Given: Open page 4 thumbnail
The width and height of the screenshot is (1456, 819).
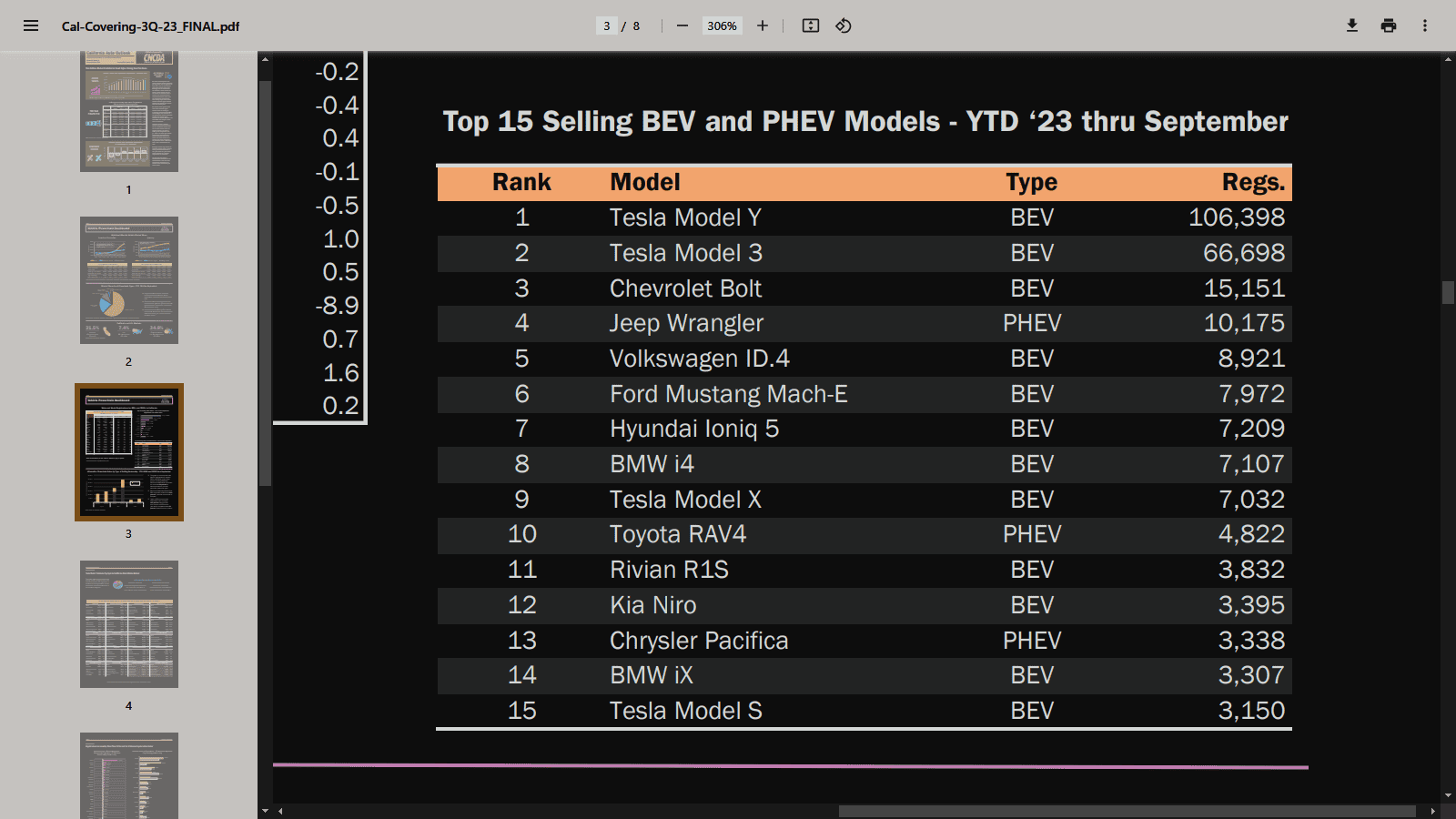Looking at the screenshot, I should coord(129,624).
